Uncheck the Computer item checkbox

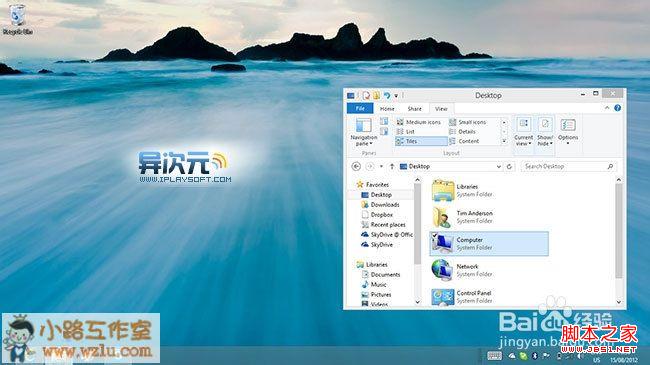(434, 236)
